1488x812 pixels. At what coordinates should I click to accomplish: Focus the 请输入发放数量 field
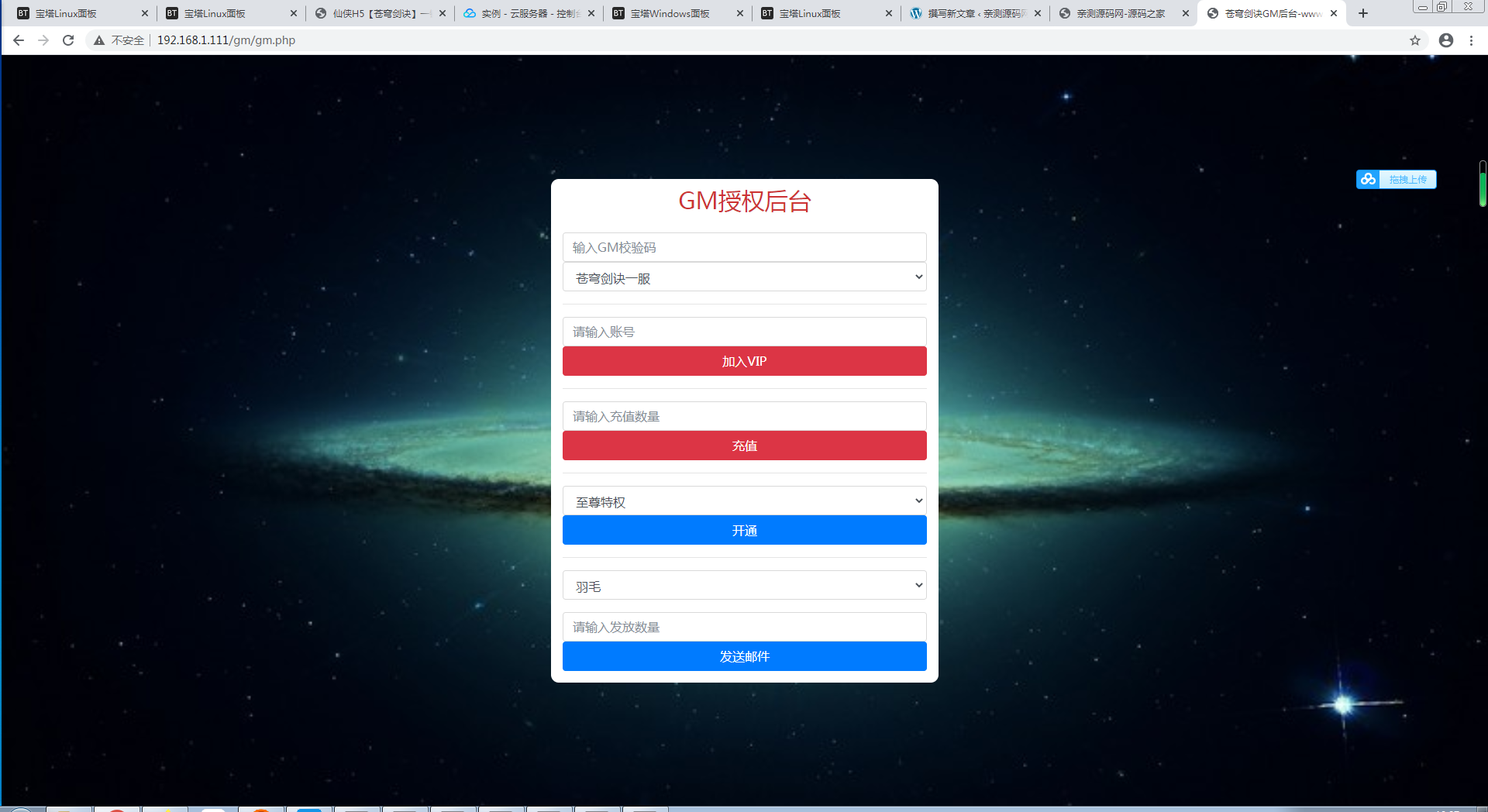[745, 627]
